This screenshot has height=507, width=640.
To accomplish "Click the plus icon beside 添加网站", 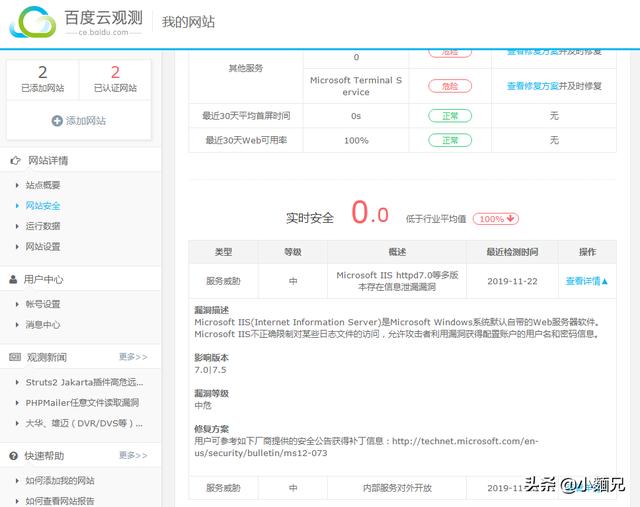I will click(x=57, y=121).
